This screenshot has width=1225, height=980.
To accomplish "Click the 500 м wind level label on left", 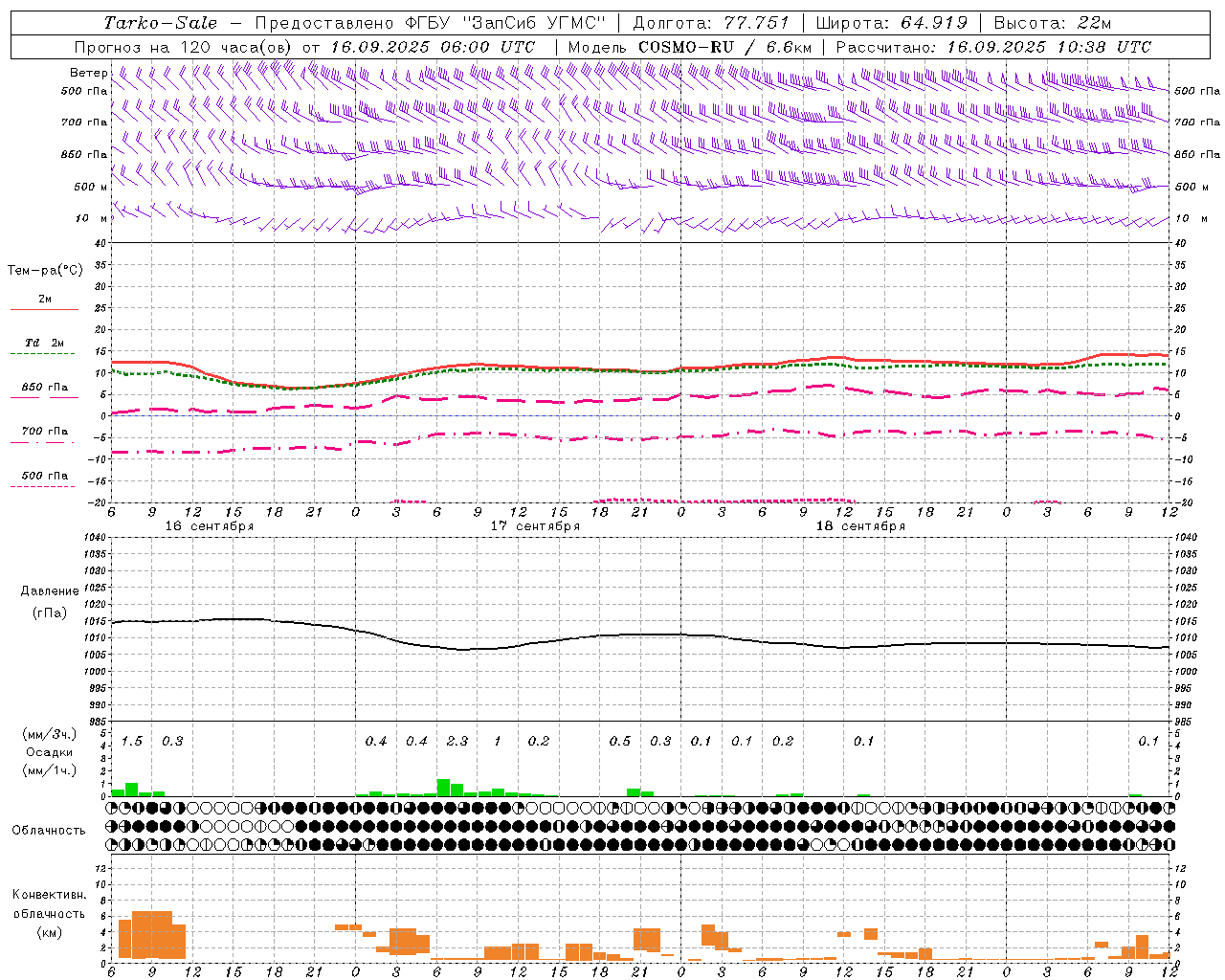I will (x=91, y=188).
